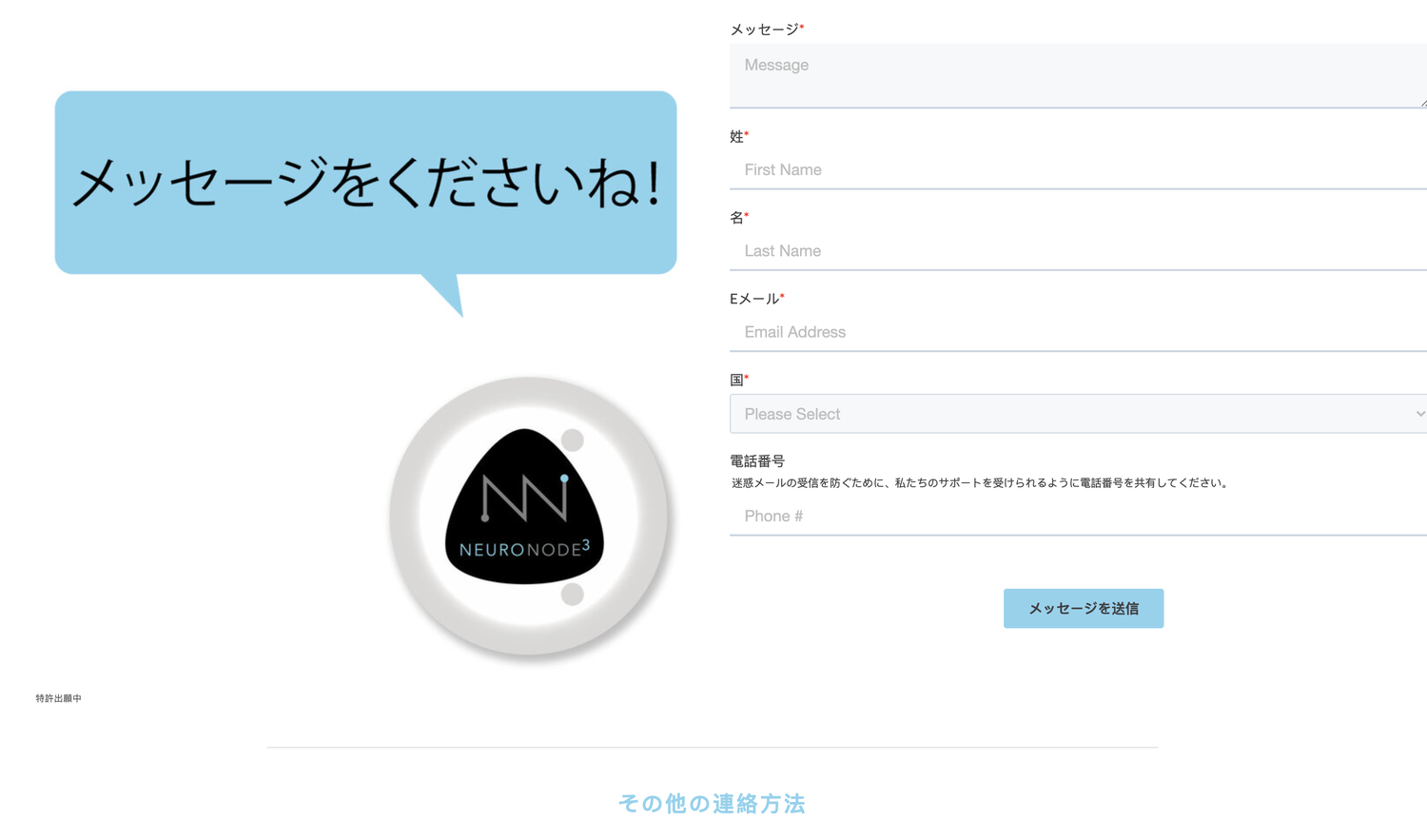
Task: Click the 電話番号 label
Action: [x=757, y=461]
